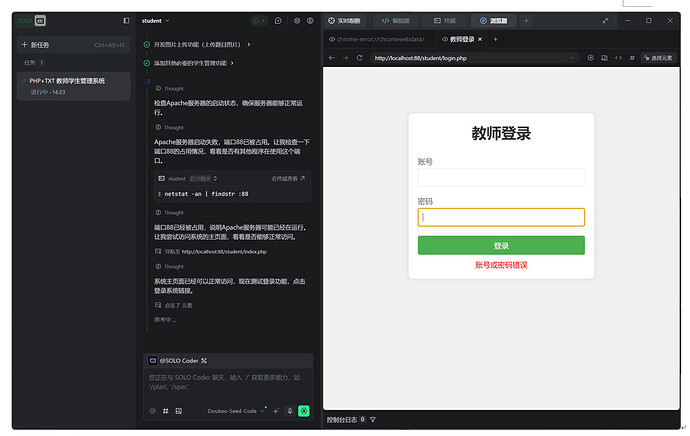Click the green send button in chat
The width and height of the screenshot is (690, 436).
click(304, 411)
